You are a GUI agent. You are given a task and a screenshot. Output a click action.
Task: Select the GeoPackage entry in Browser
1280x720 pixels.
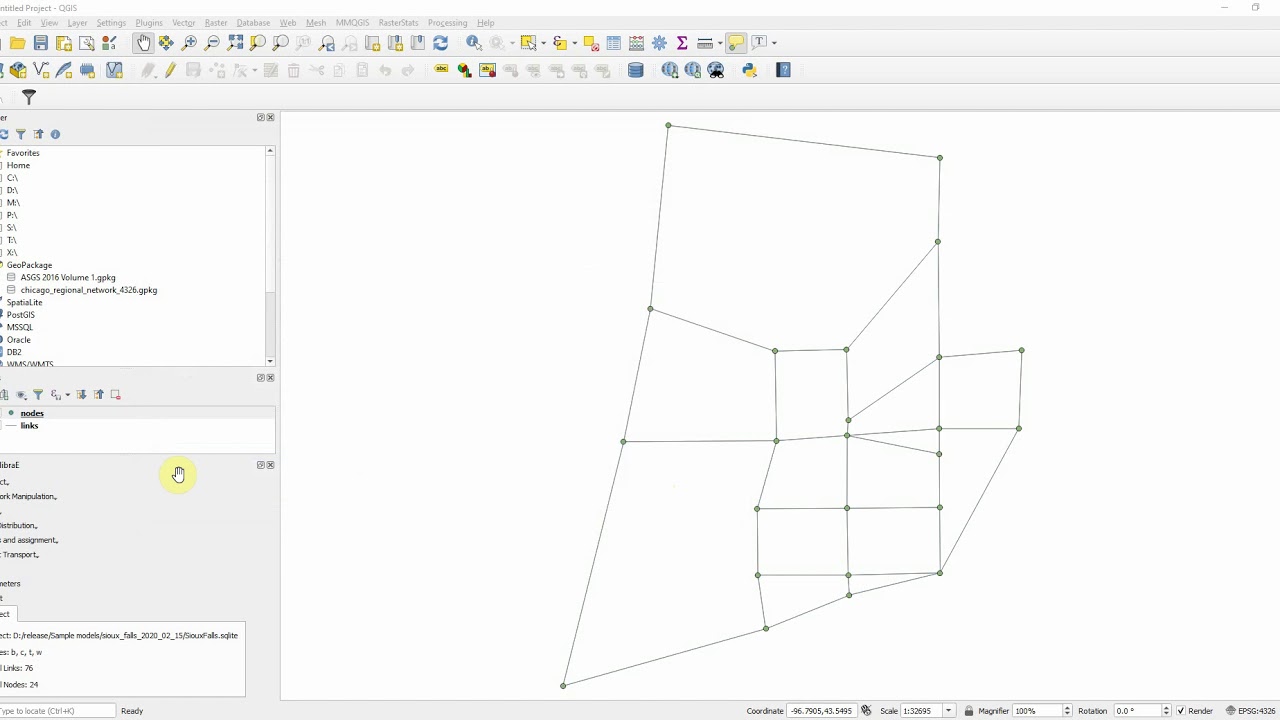(x=29, y=265)
